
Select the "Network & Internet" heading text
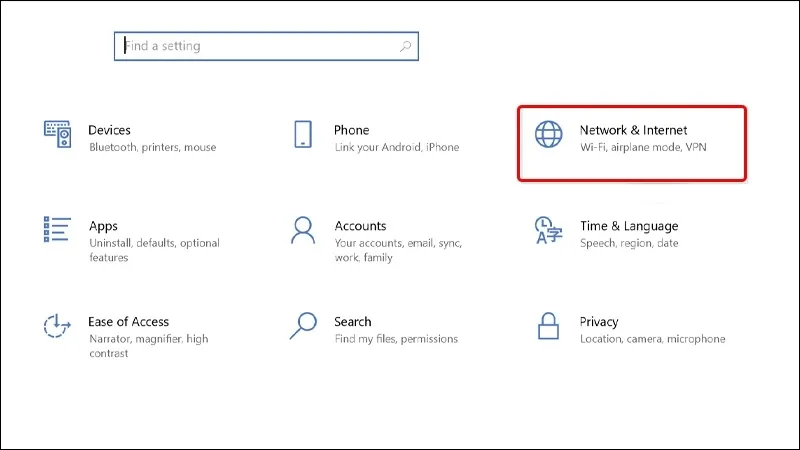click(633, 130)
